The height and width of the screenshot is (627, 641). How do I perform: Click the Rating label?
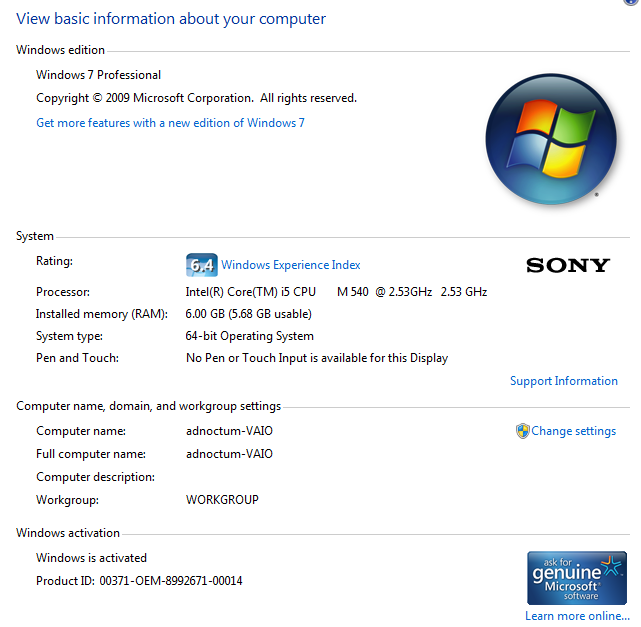[54, 261]
